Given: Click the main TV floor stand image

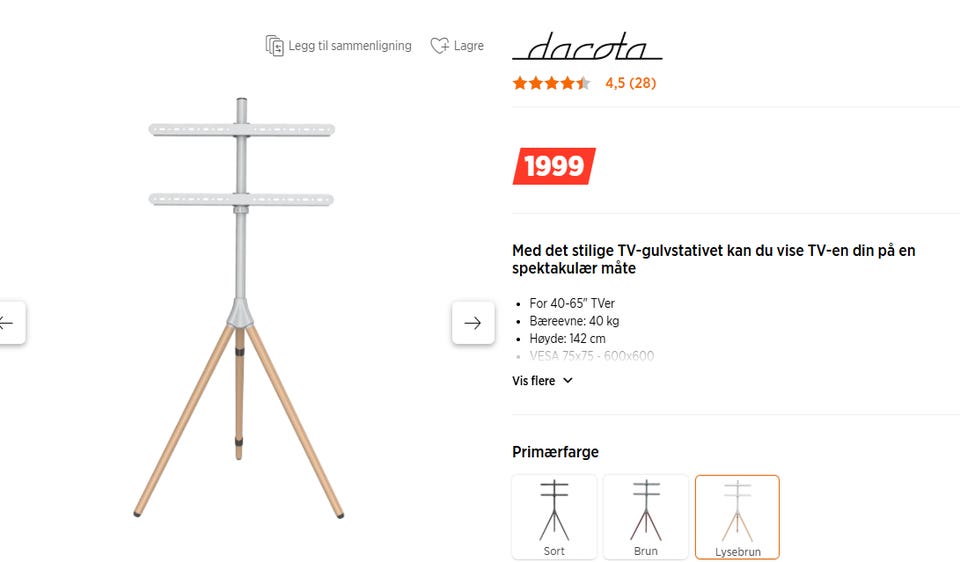Looking at the screenshot, I should tap(240, 308).
